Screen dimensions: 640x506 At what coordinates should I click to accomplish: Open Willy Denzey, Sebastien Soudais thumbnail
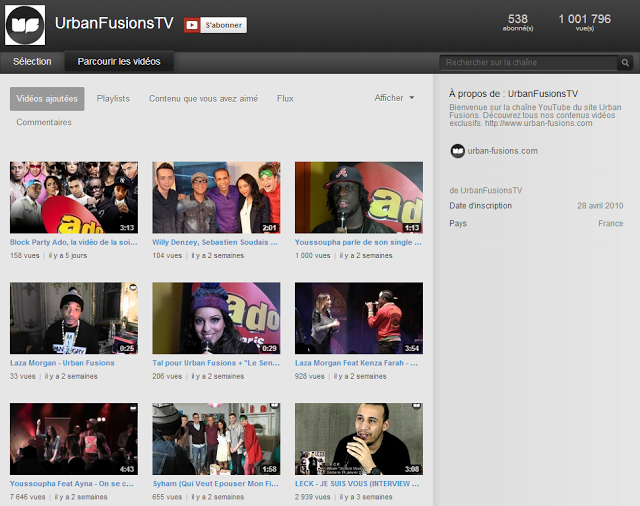(x=216, y=198)
